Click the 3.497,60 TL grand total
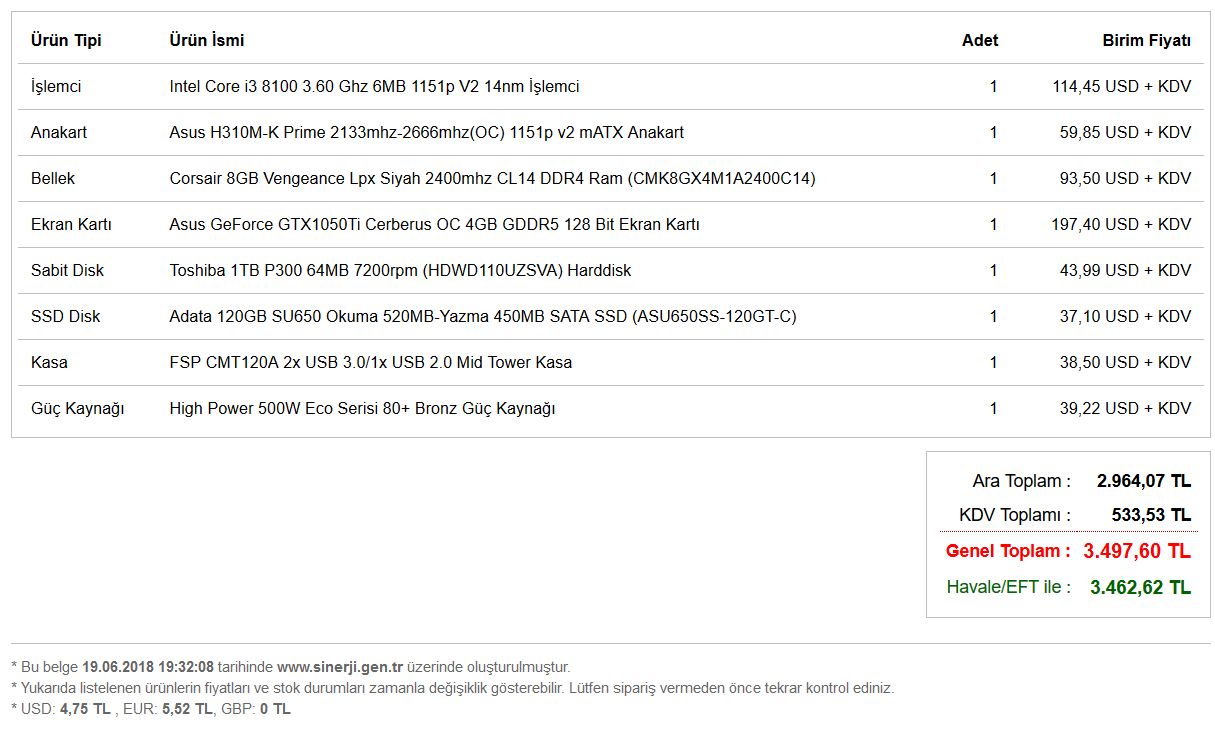The image size is (1215, 734). pos(1137,551)
